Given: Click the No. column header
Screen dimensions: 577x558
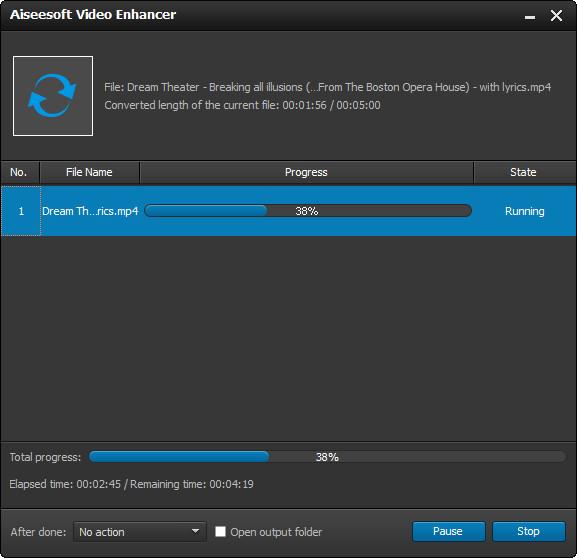Looking at the screenshot, I should tap(20, 172).
